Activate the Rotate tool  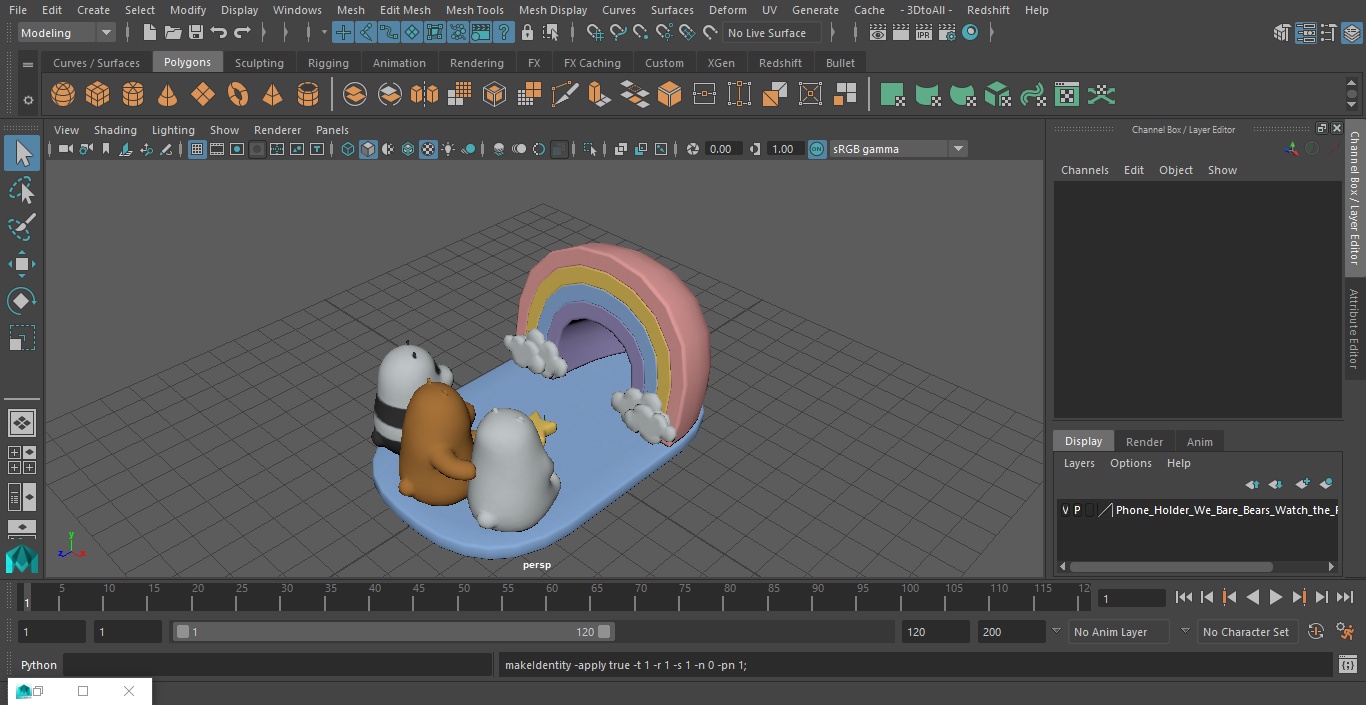[22, 301]
